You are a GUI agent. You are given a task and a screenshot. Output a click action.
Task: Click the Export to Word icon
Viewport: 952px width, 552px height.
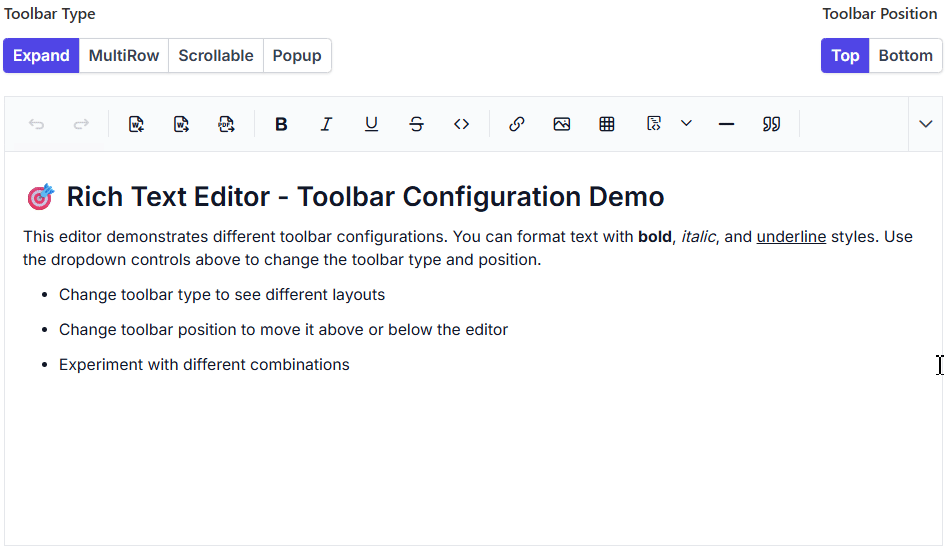coord(182,124)
